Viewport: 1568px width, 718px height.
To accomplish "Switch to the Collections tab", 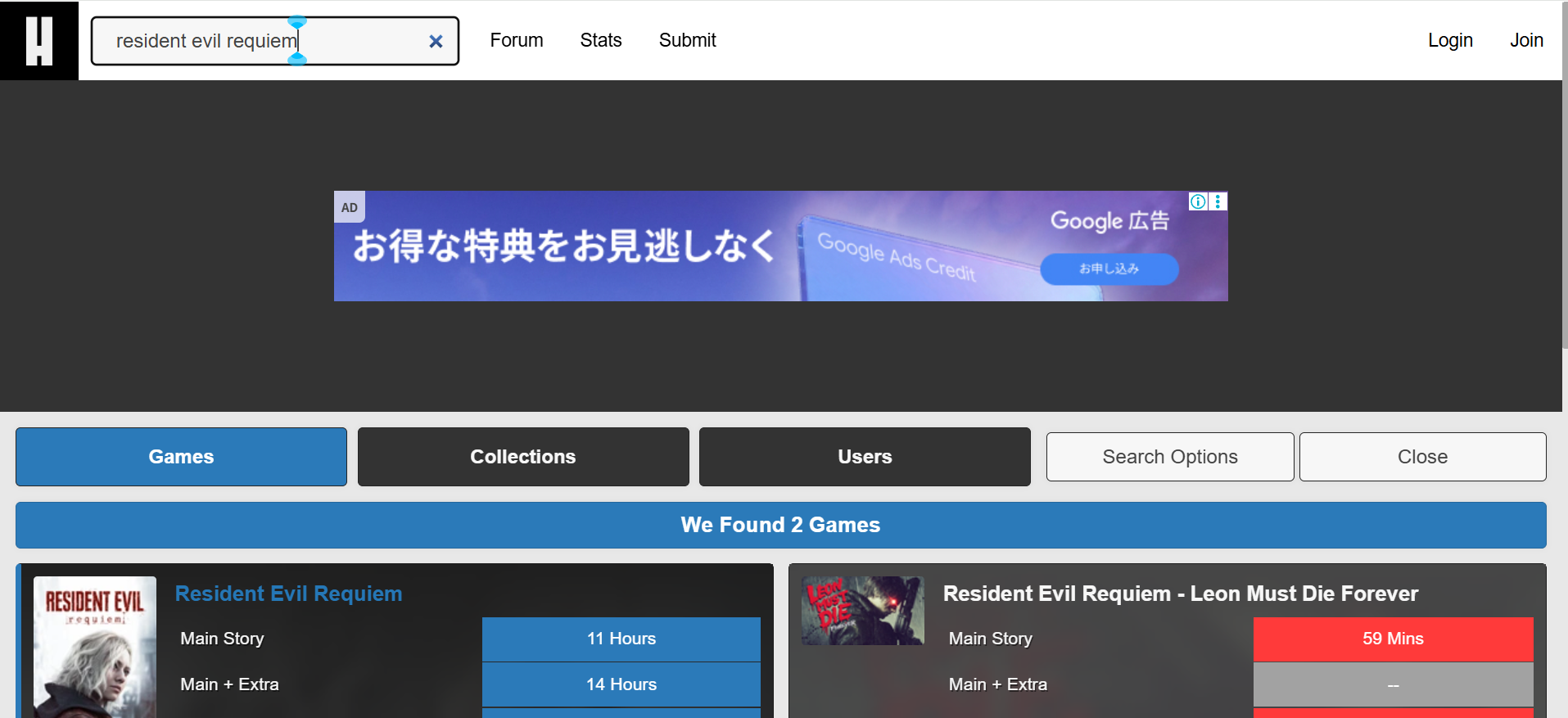I will (523, 457).
